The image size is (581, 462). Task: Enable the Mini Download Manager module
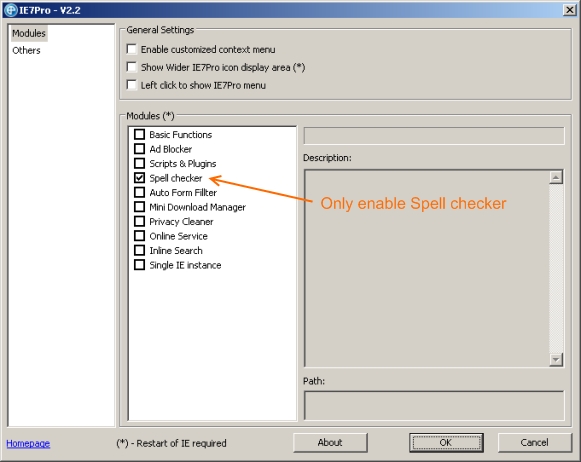(139, 207)
